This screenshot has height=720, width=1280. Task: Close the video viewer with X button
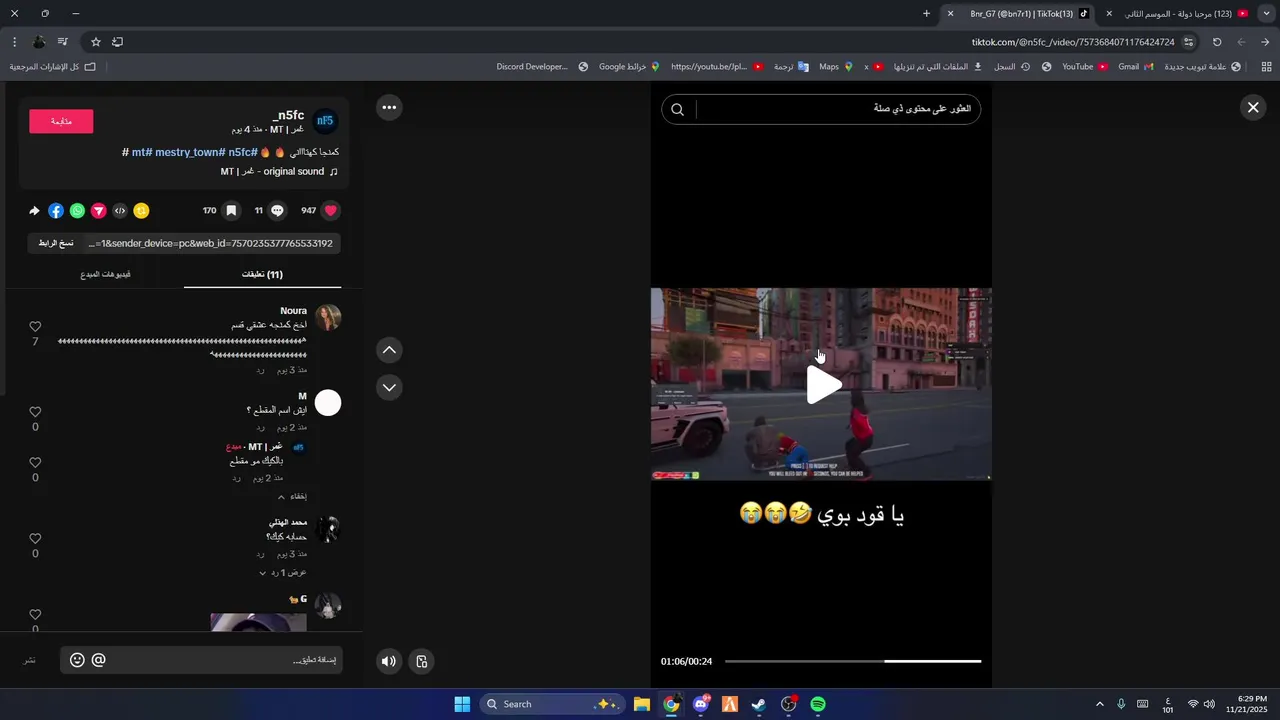coord(1253,108)
